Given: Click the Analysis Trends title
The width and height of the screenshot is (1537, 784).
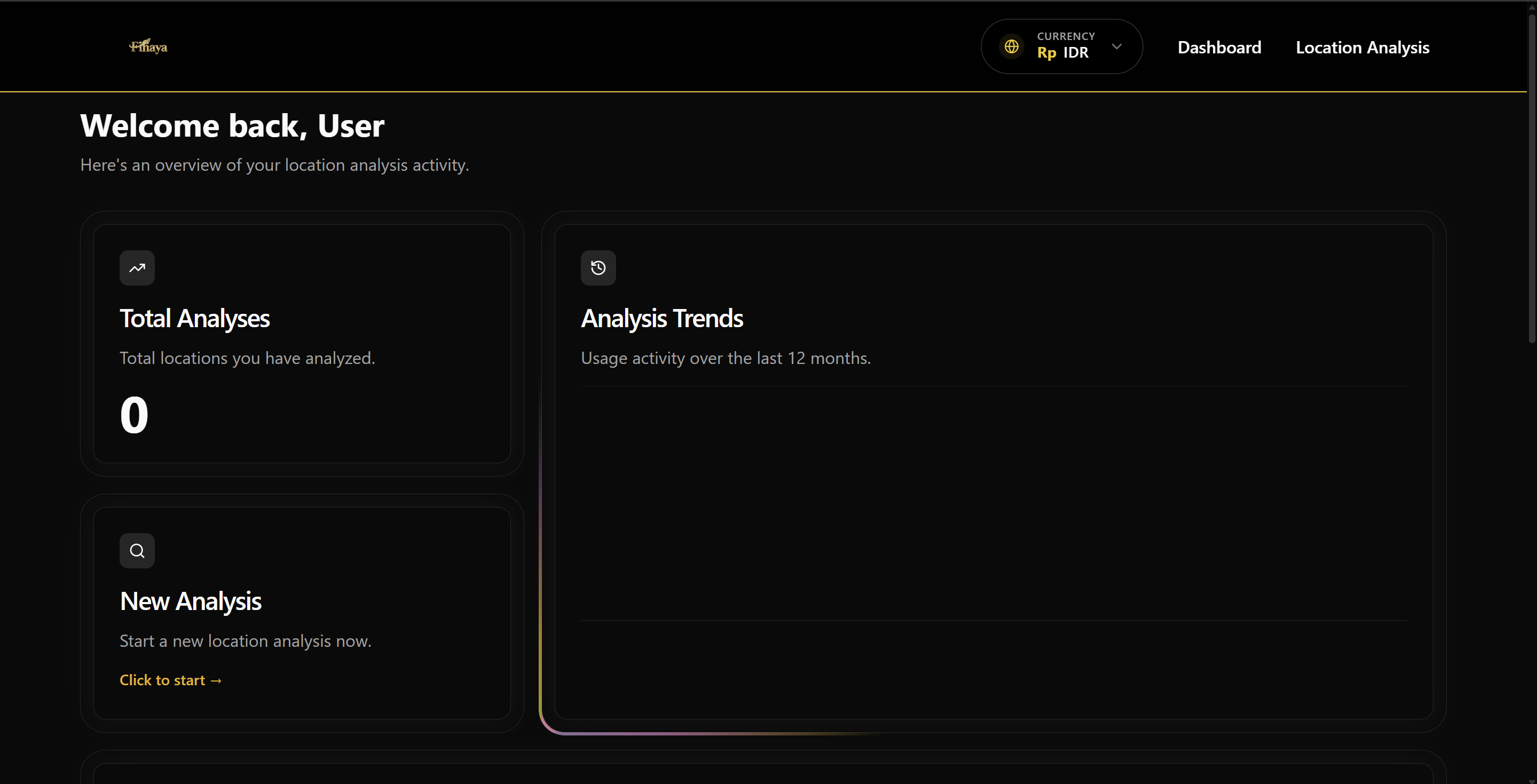Looking at the screenshot, I should click(x=661, y=318).
